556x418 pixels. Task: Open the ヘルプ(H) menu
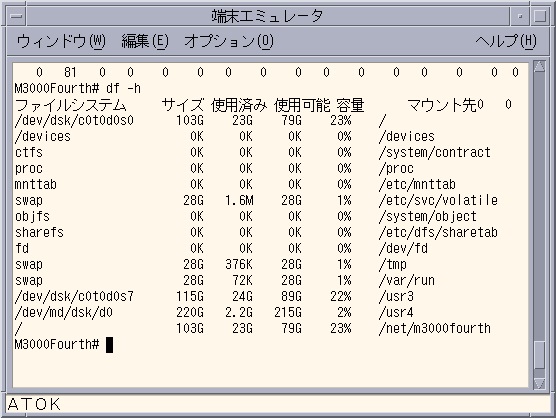(506, 41)
